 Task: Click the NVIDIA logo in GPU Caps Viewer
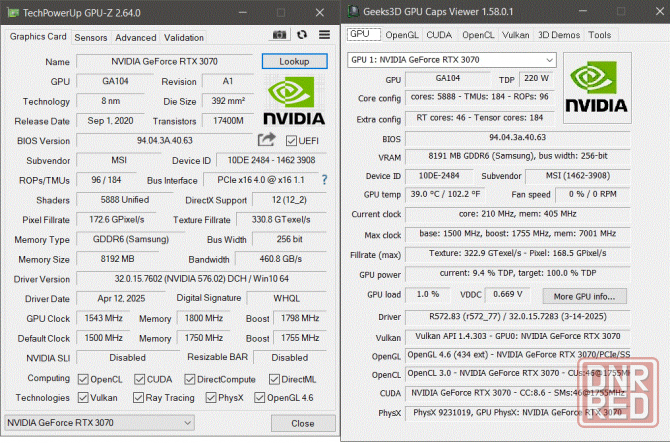point(597,88)
